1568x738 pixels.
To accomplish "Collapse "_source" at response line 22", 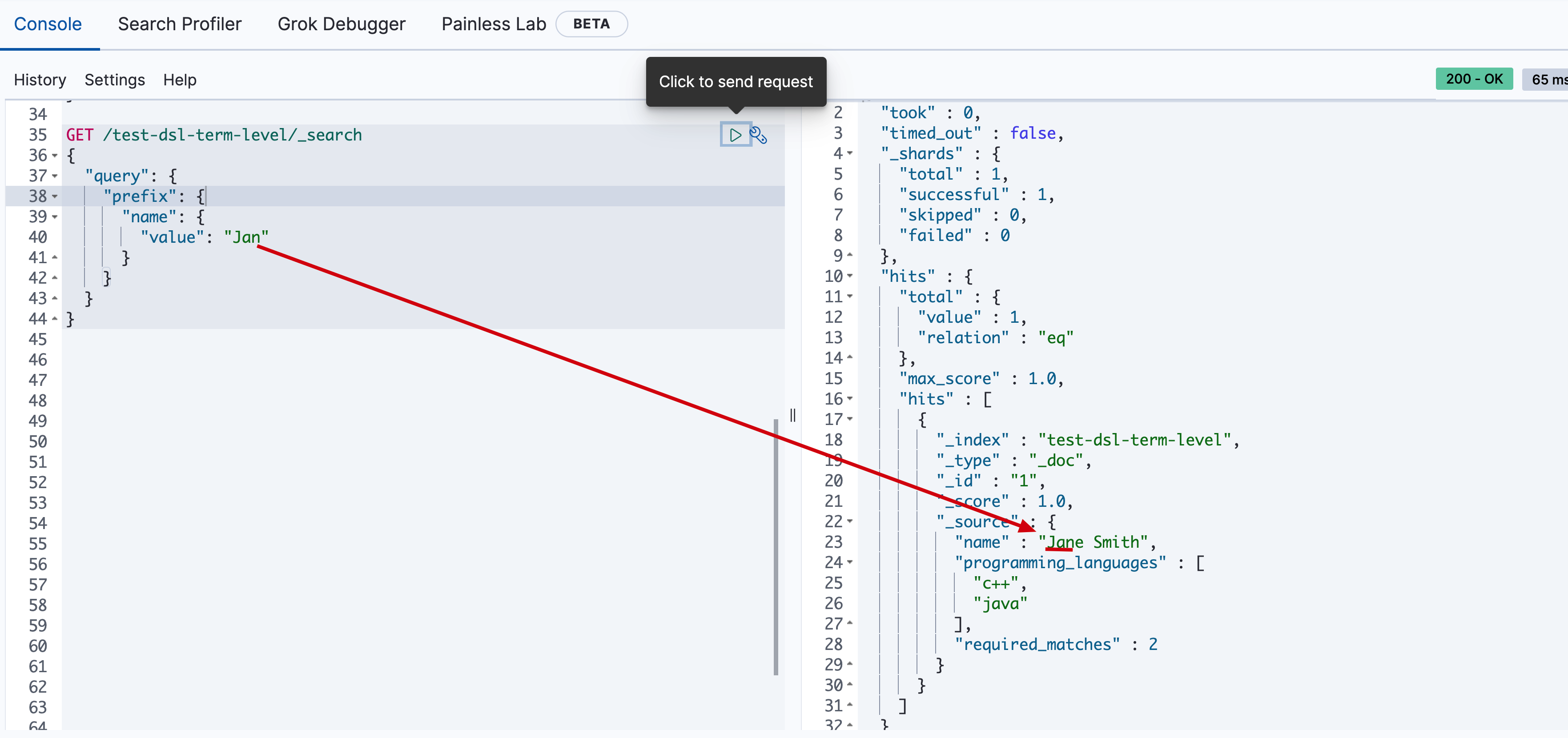I will tap(850, 521).
